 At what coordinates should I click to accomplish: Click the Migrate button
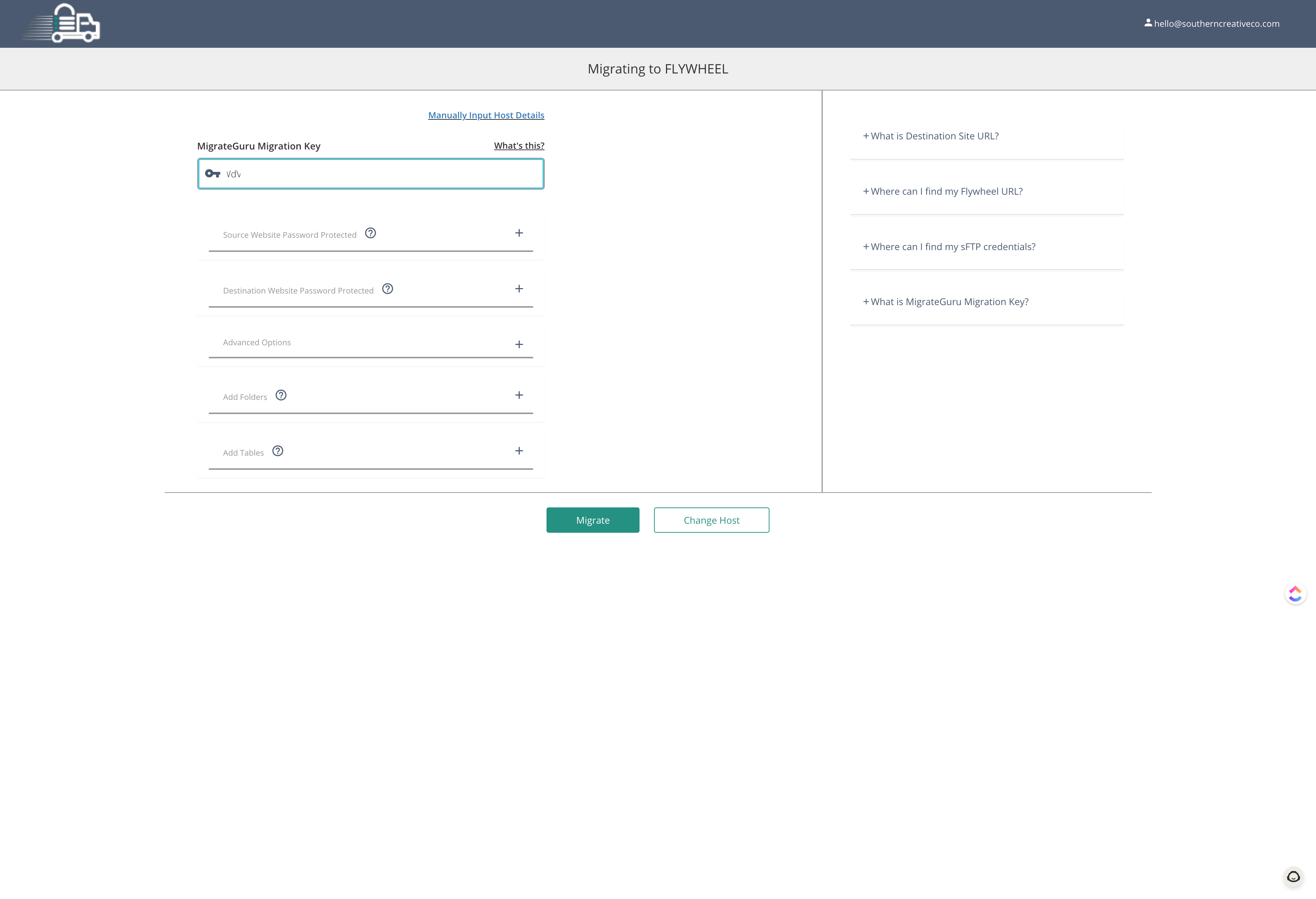(x=593, y=520)
